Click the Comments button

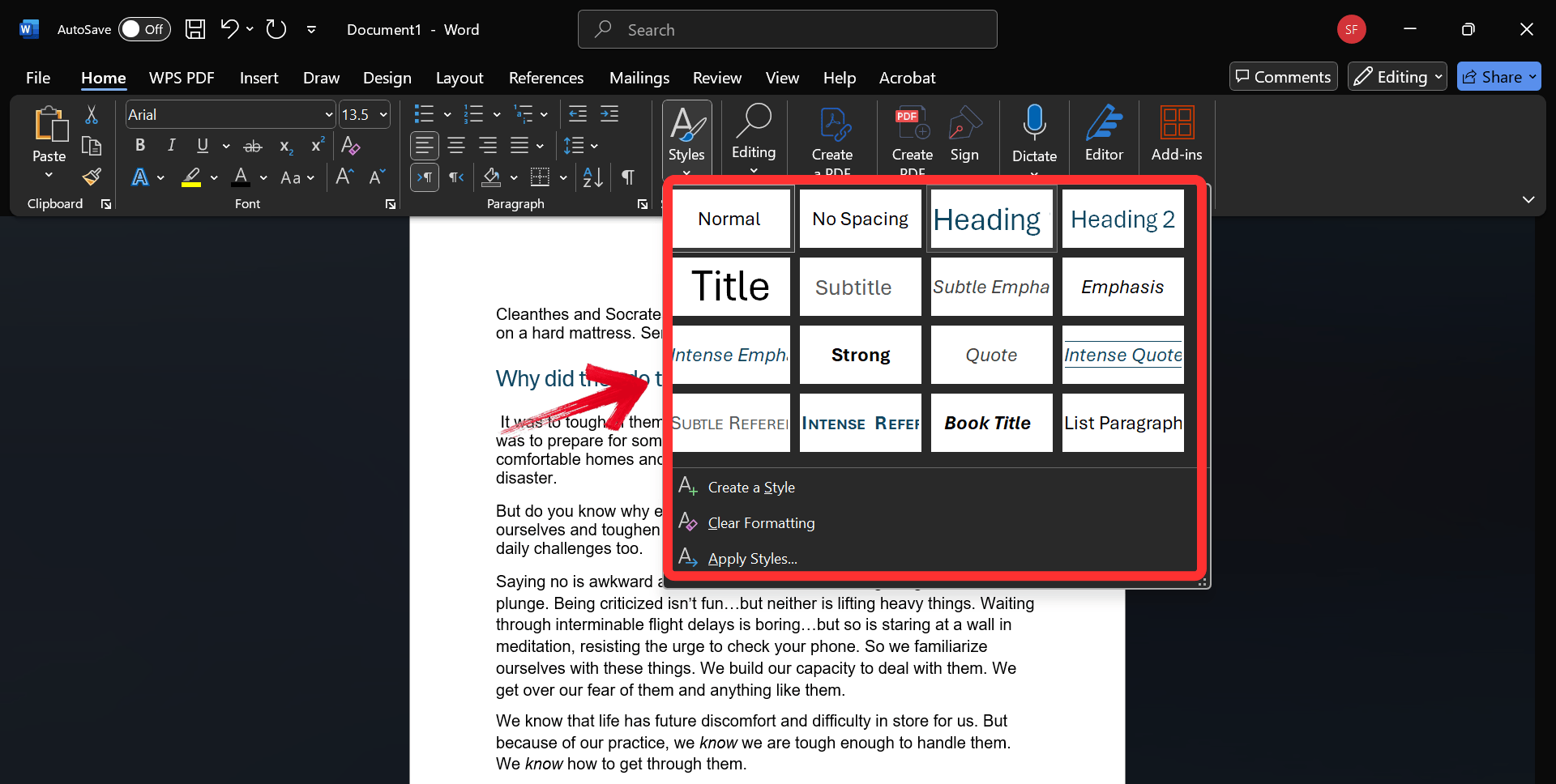tap(1283, 77)
